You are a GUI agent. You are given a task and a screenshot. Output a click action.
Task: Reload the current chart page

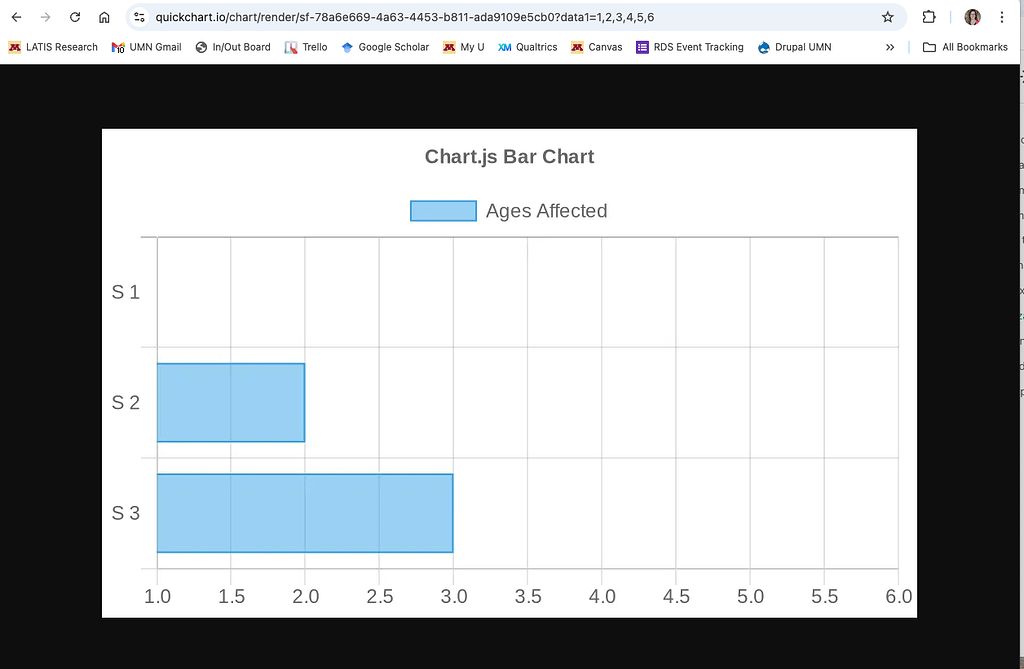pyautogui.click(x=74, y=17)
